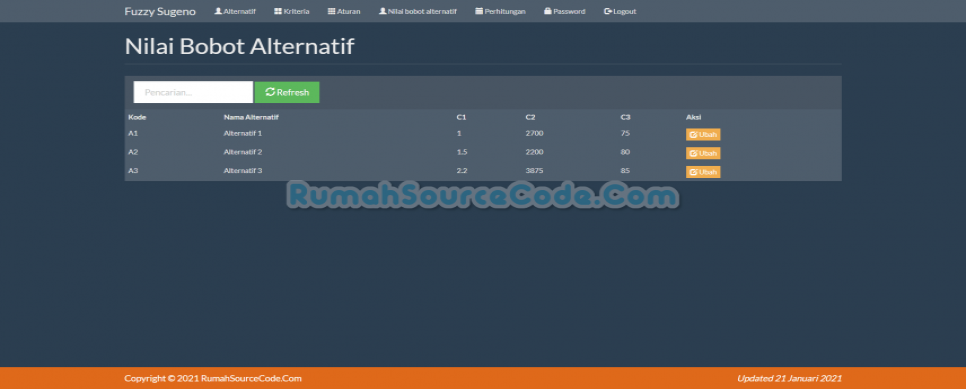Go to the Kriteria menu
Screen dimensions: 966x389
coord(292,11)
